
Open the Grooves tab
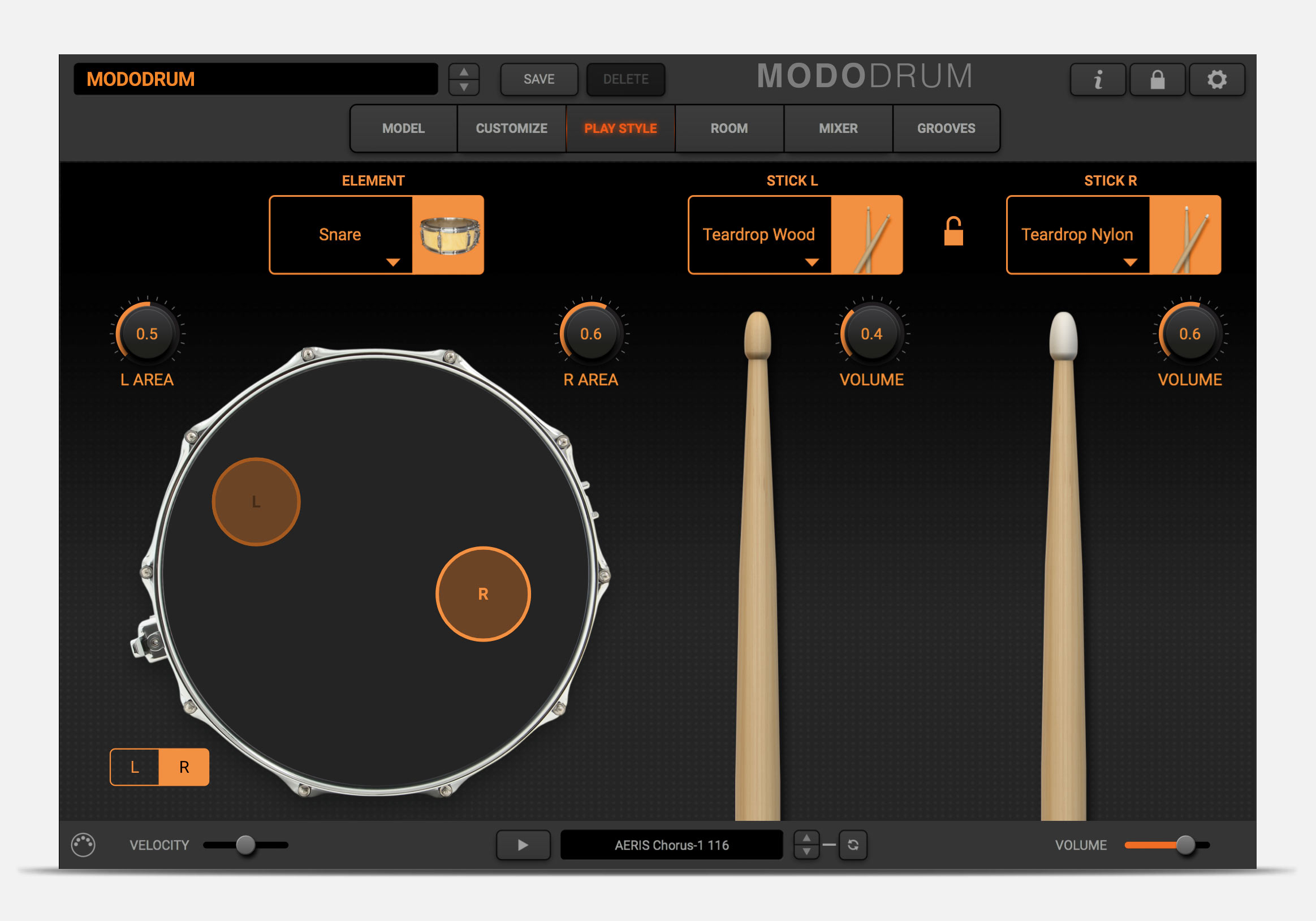(946, 128)
